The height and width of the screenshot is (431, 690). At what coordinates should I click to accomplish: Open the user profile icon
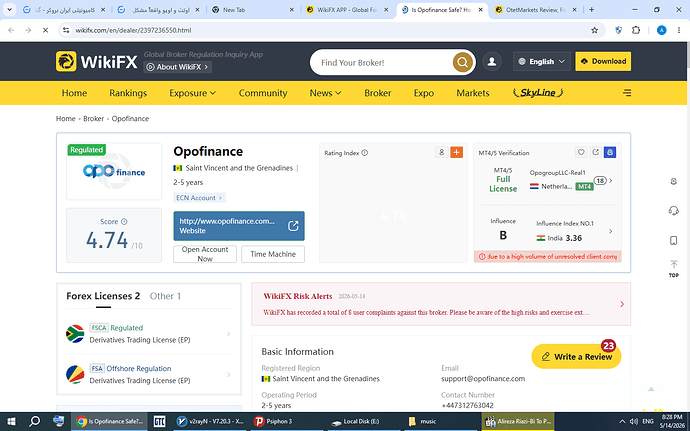492,62
